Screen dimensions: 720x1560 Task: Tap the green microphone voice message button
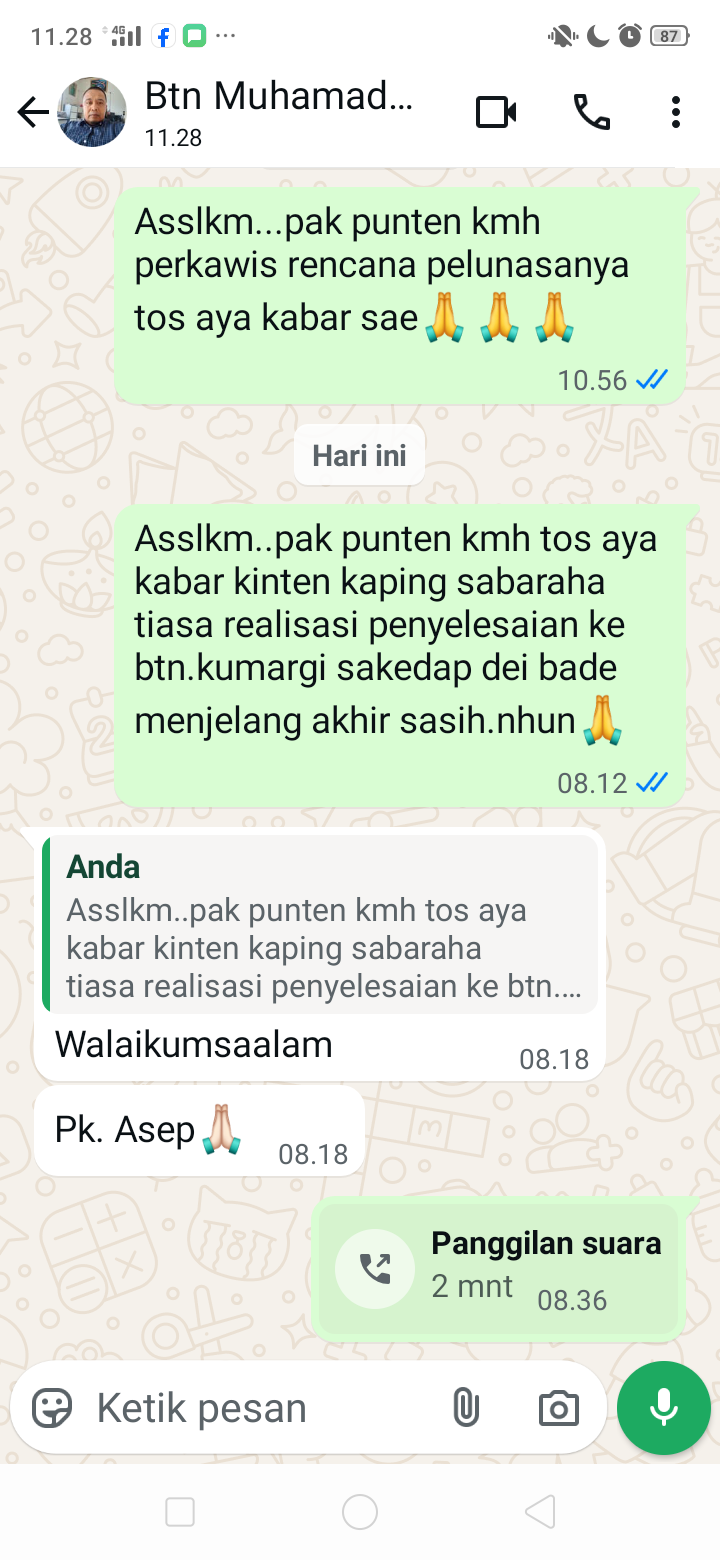664,1408
